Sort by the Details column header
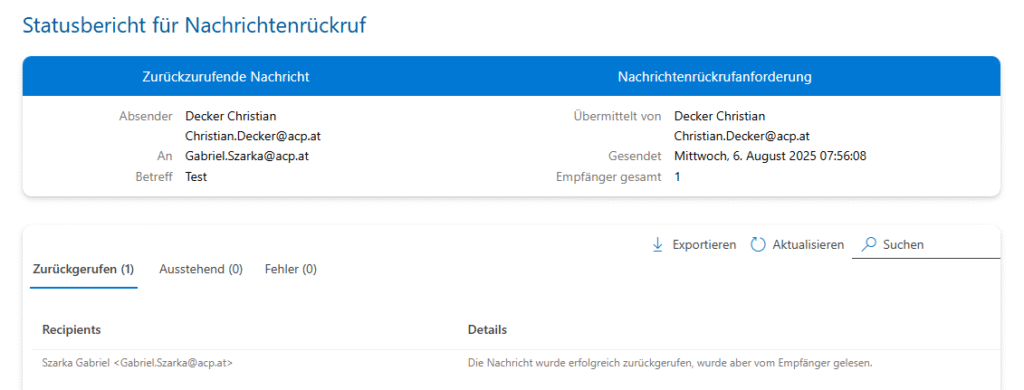The height and width of the screenshot is (390, 1024). pyautogui.click(x=487, y=330)
